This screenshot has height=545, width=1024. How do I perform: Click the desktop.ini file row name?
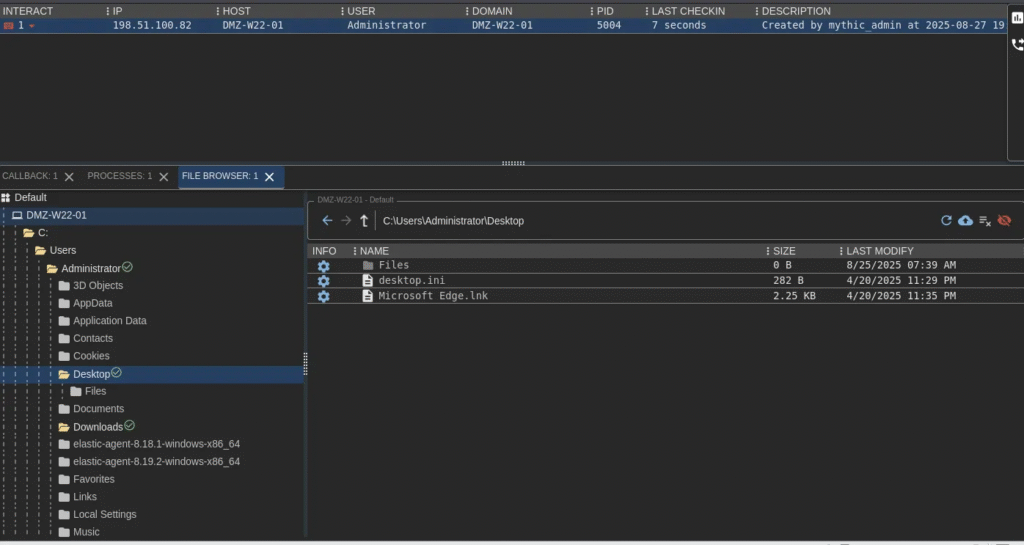(x=412, y=280)
